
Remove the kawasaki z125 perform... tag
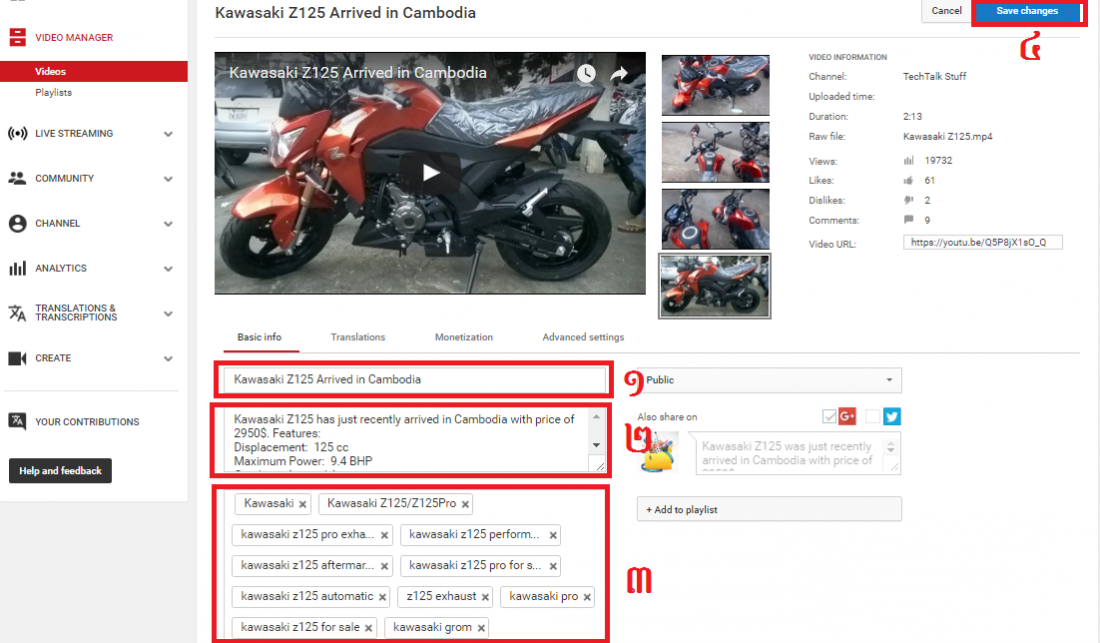[553, 535]
